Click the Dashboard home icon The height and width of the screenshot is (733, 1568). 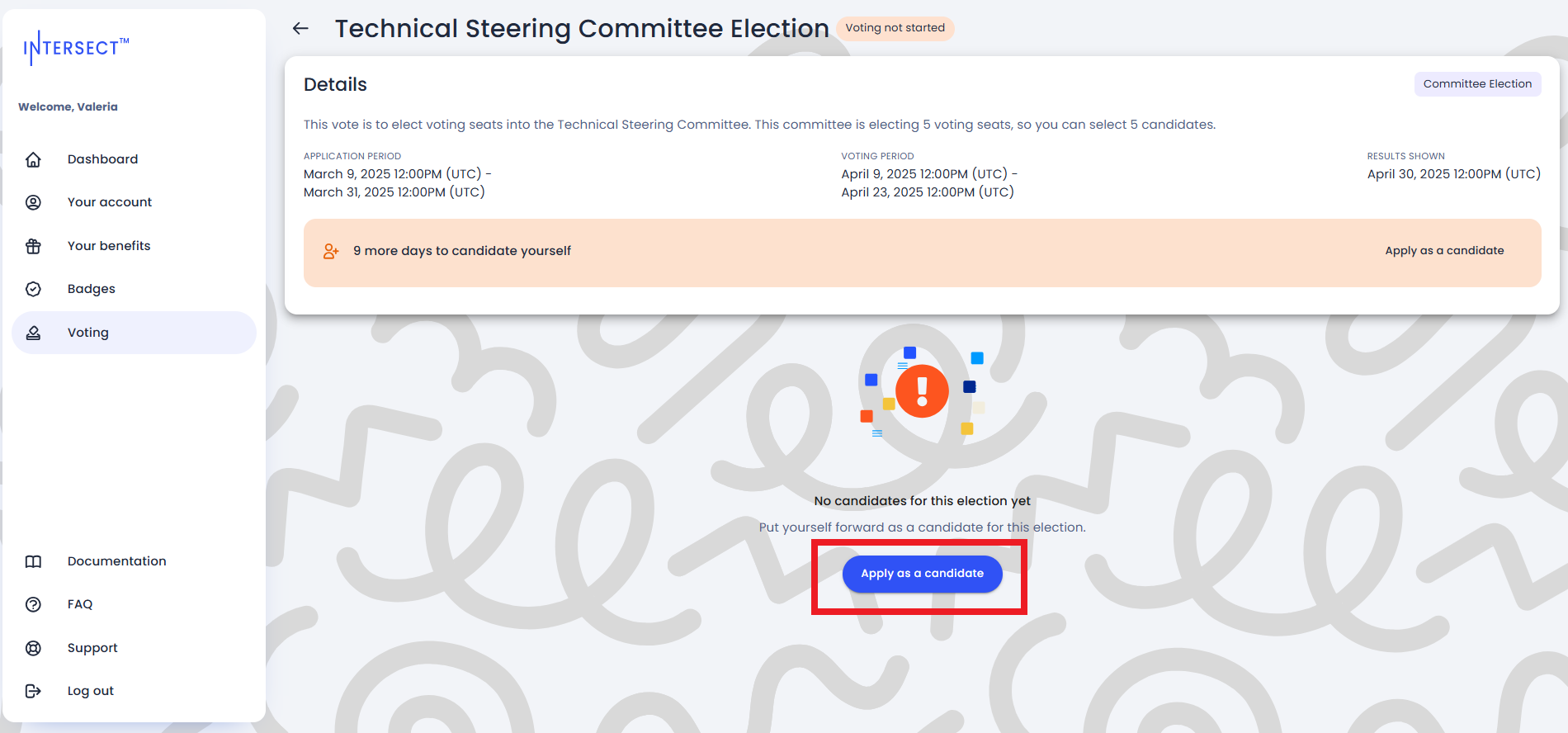point(33,159)
